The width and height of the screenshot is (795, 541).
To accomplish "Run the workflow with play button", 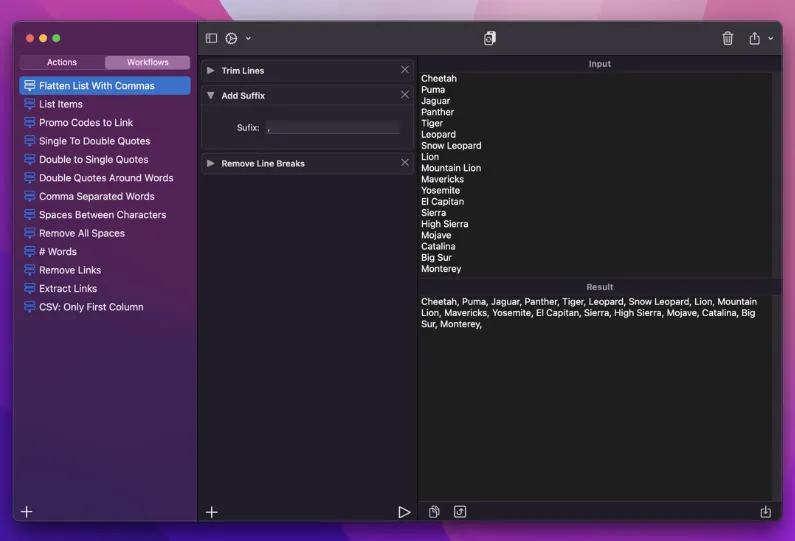I will pyautogui.click(x=404, y=512).
